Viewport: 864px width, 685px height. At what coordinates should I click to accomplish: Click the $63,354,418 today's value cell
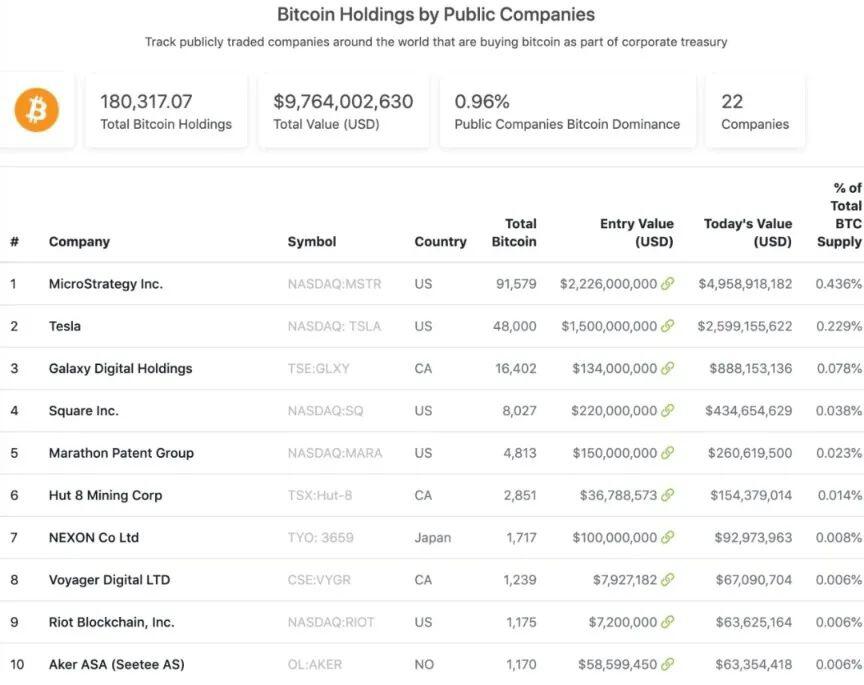[754, 665]
